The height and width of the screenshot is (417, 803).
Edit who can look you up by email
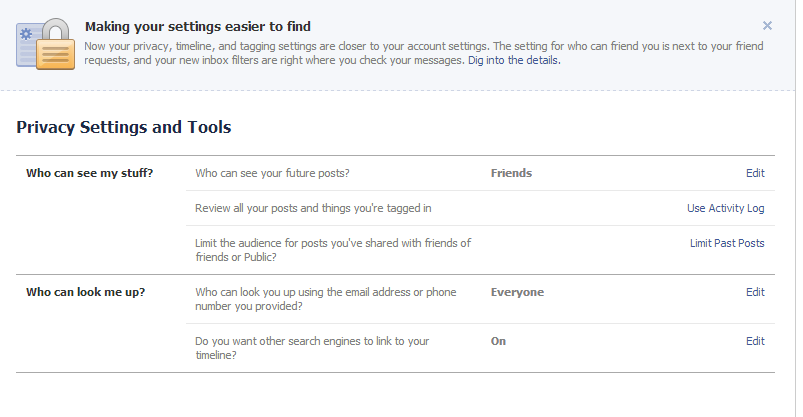coord(755,292)
